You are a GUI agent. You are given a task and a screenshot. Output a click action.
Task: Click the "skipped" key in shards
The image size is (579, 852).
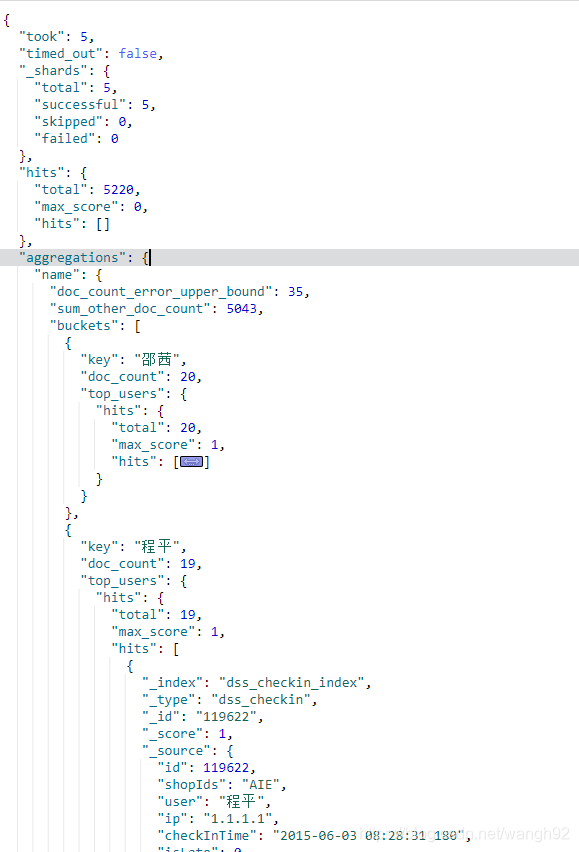point(69,121)
